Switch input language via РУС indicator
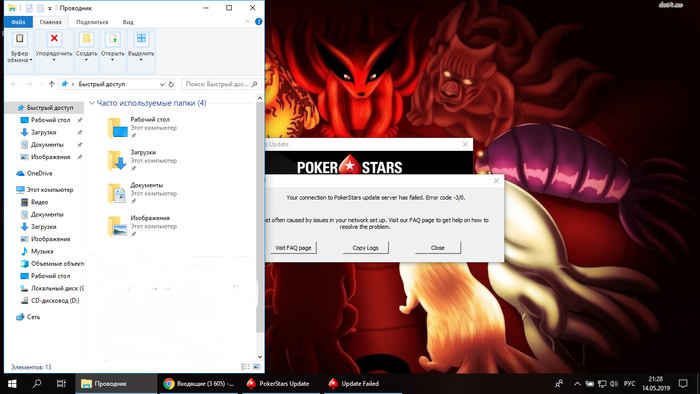 click(629, 384)
